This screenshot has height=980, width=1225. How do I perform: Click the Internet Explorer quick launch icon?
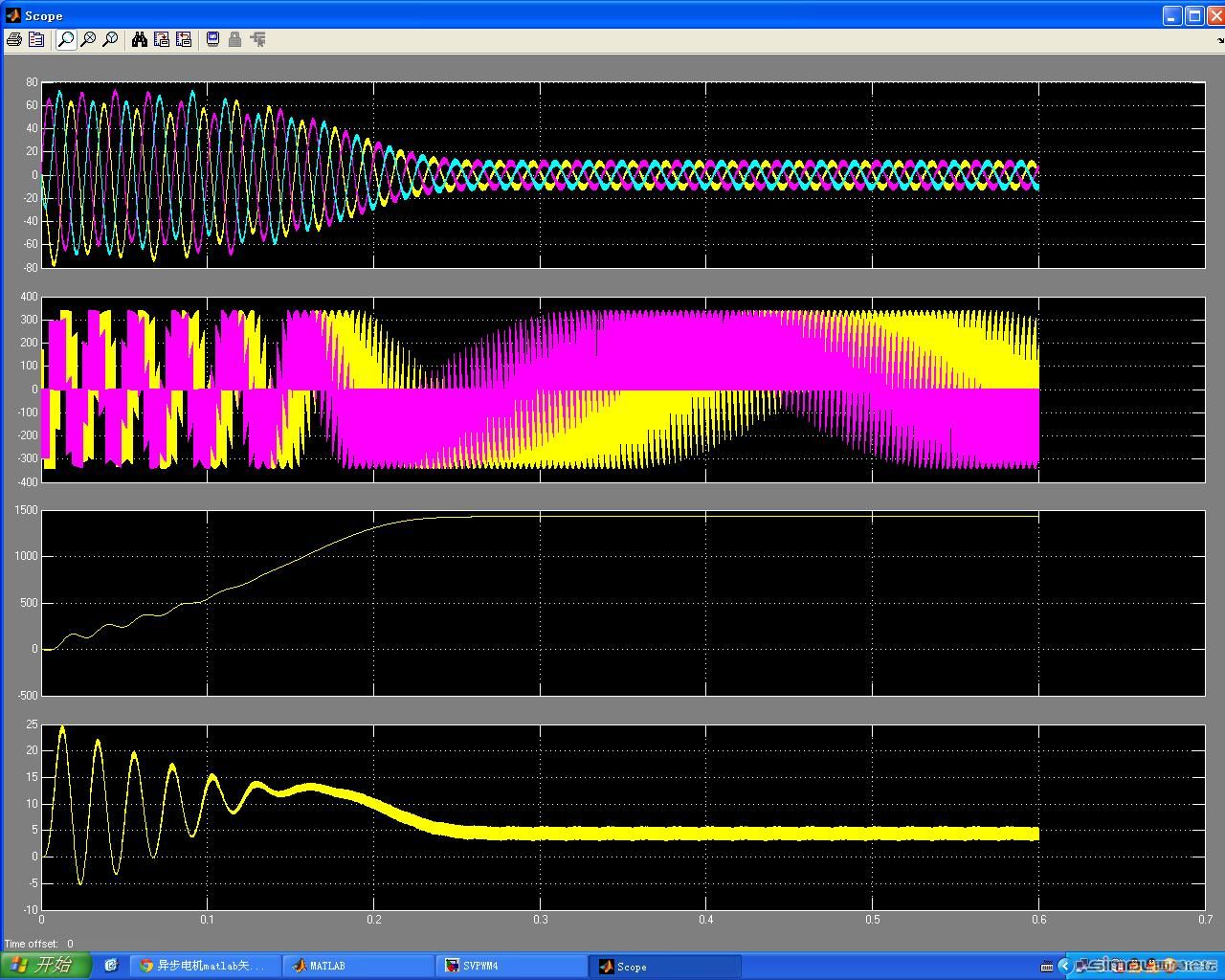[x=111, y=966]
